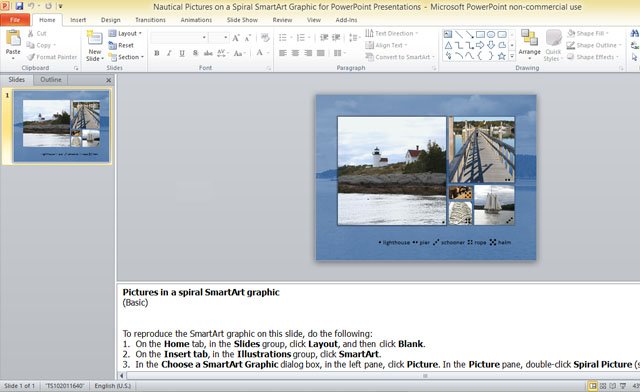
Task: Switch to the Insert tab
Action: (78, 20)
